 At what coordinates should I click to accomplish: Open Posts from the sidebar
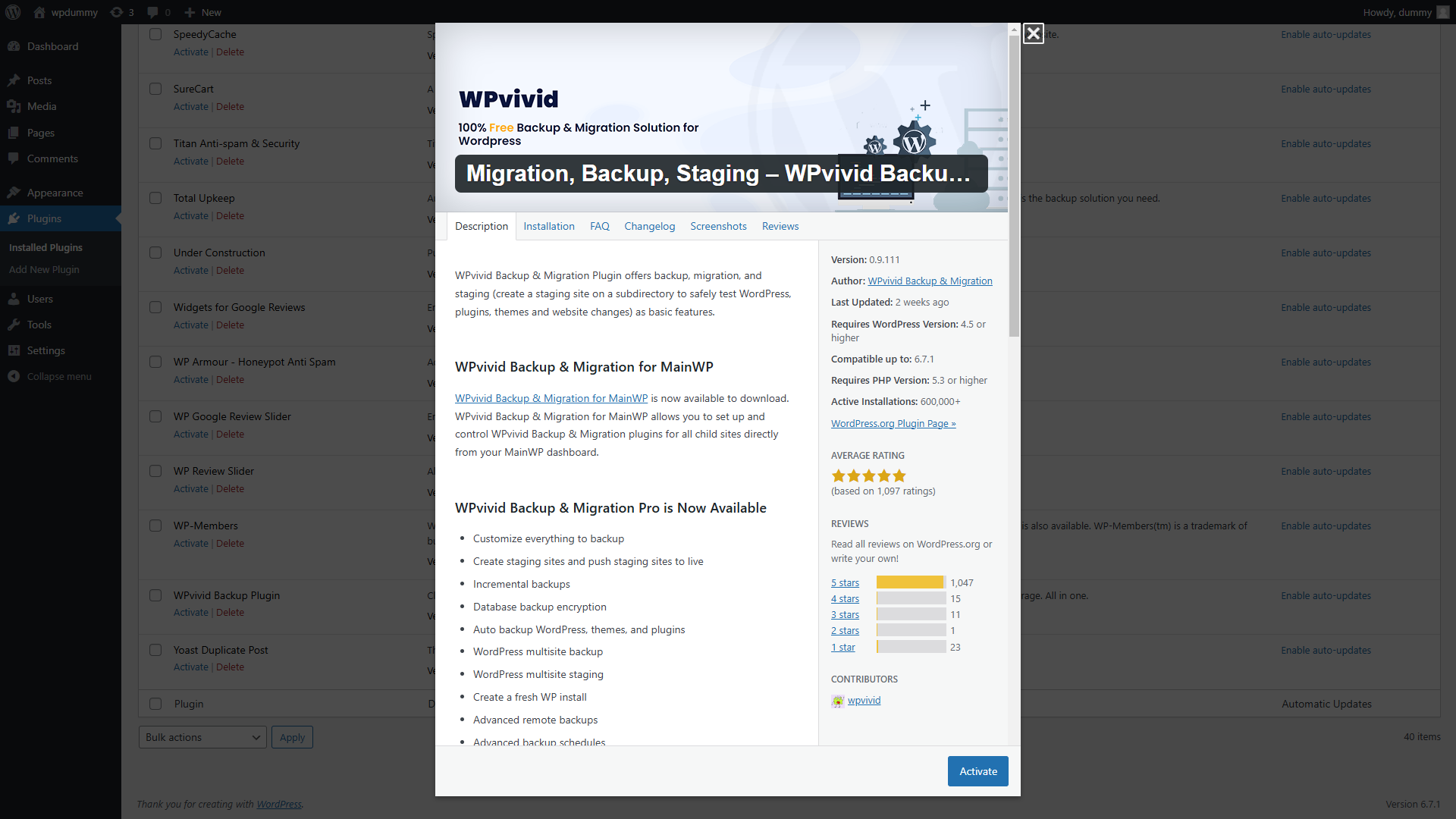(x=61, y=80)
